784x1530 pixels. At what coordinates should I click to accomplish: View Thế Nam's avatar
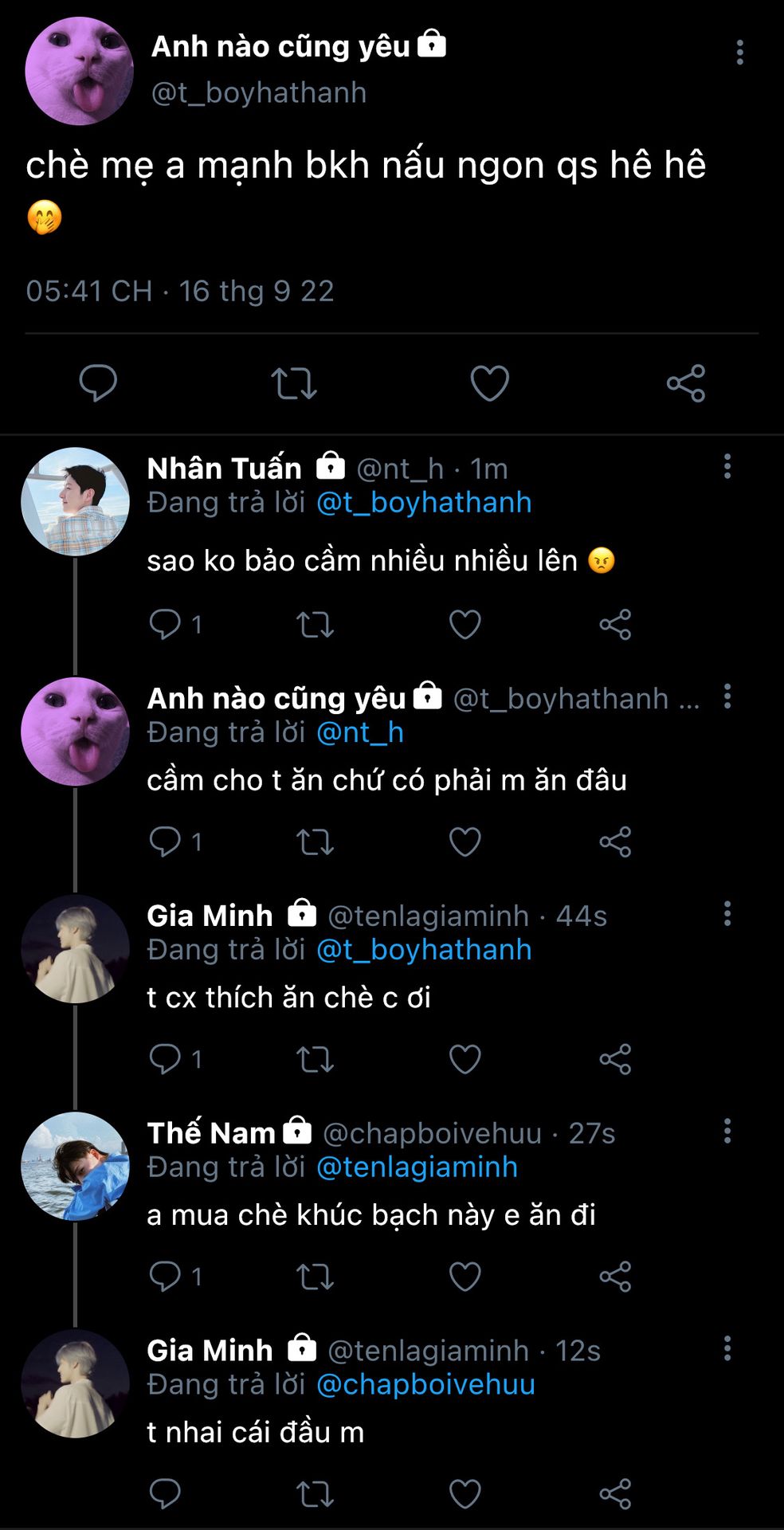coord(76,1166)
